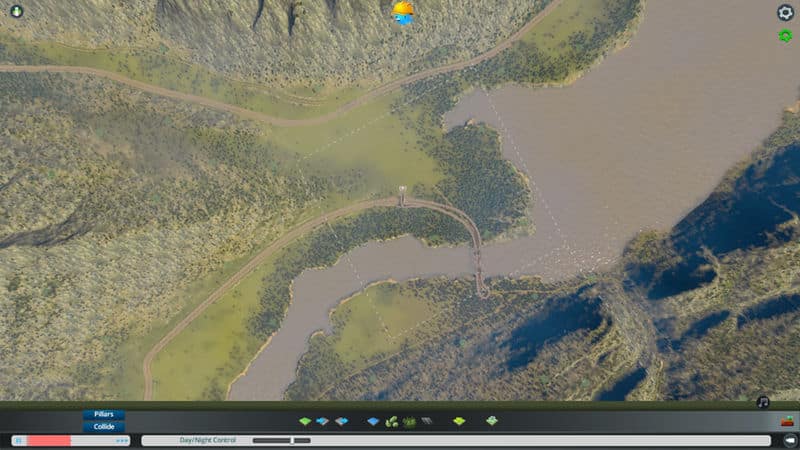This screenshot has width=800, height=450.
Task: Open the map settings tile icon
Action: 492,421
